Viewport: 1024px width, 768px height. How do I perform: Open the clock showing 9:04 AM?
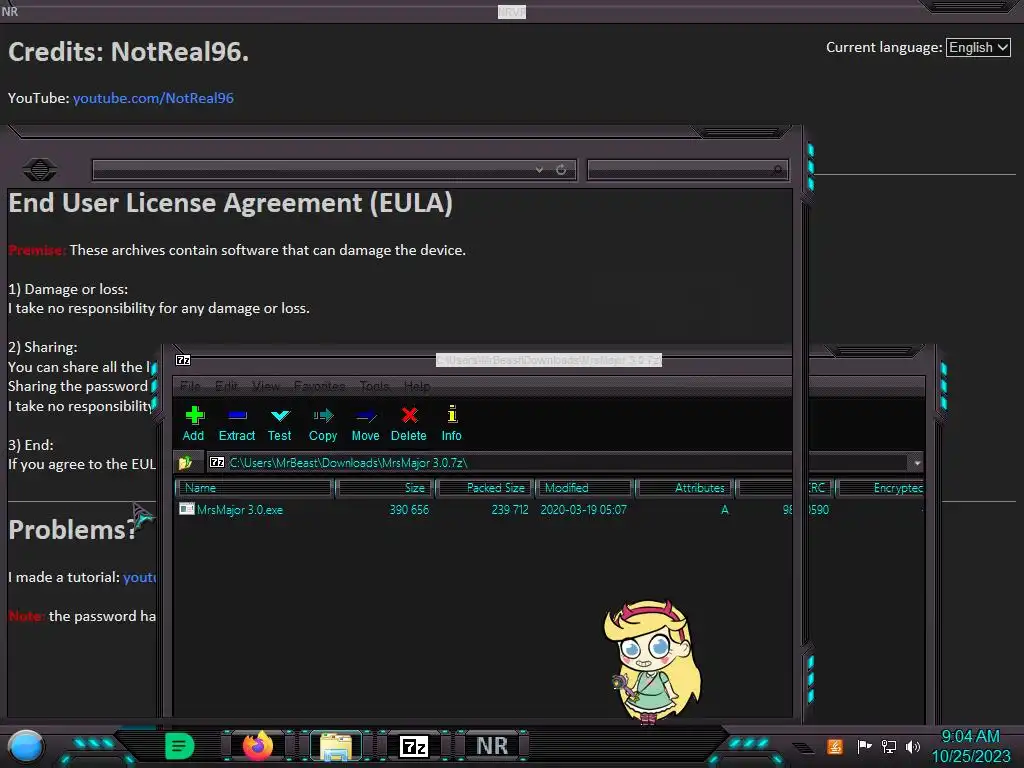click(970, 746)
